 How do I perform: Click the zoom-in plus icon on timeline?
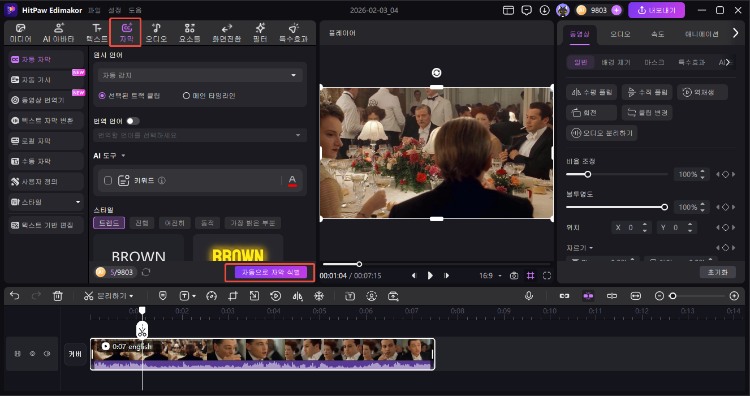click(734, 296)
